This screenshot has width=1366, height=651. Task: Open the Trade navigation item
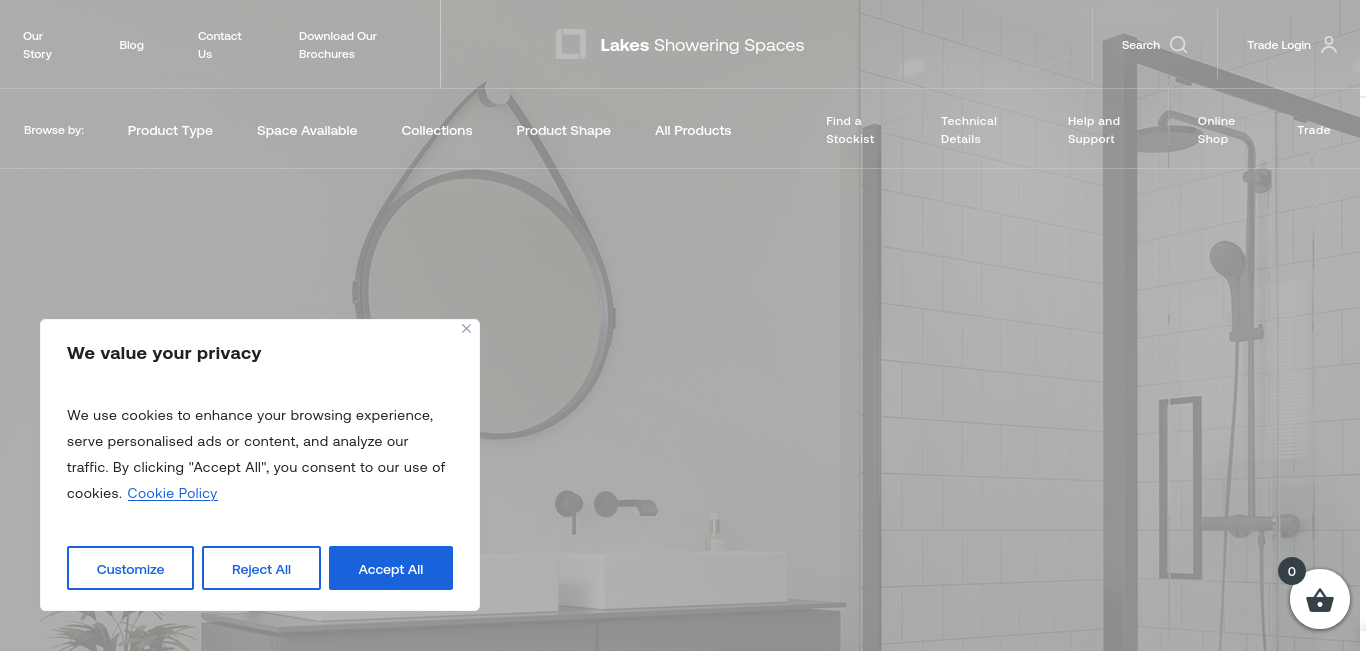click(1314, 130)
